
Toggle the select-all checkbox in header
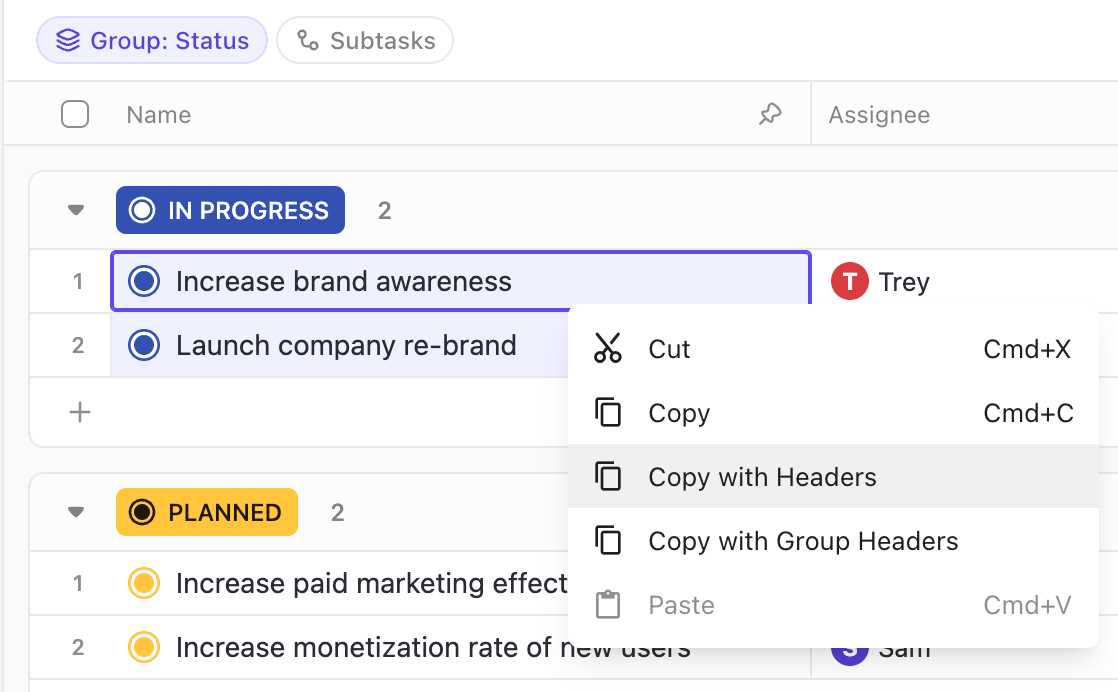coord(75,115)
